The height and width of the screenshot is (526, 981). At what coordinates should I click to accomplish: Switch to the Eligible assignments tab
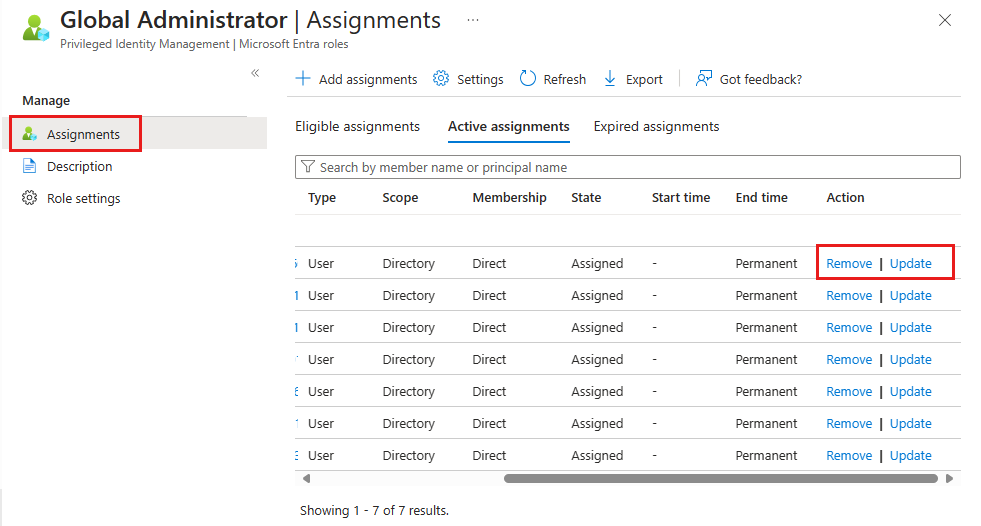(357, 127)
